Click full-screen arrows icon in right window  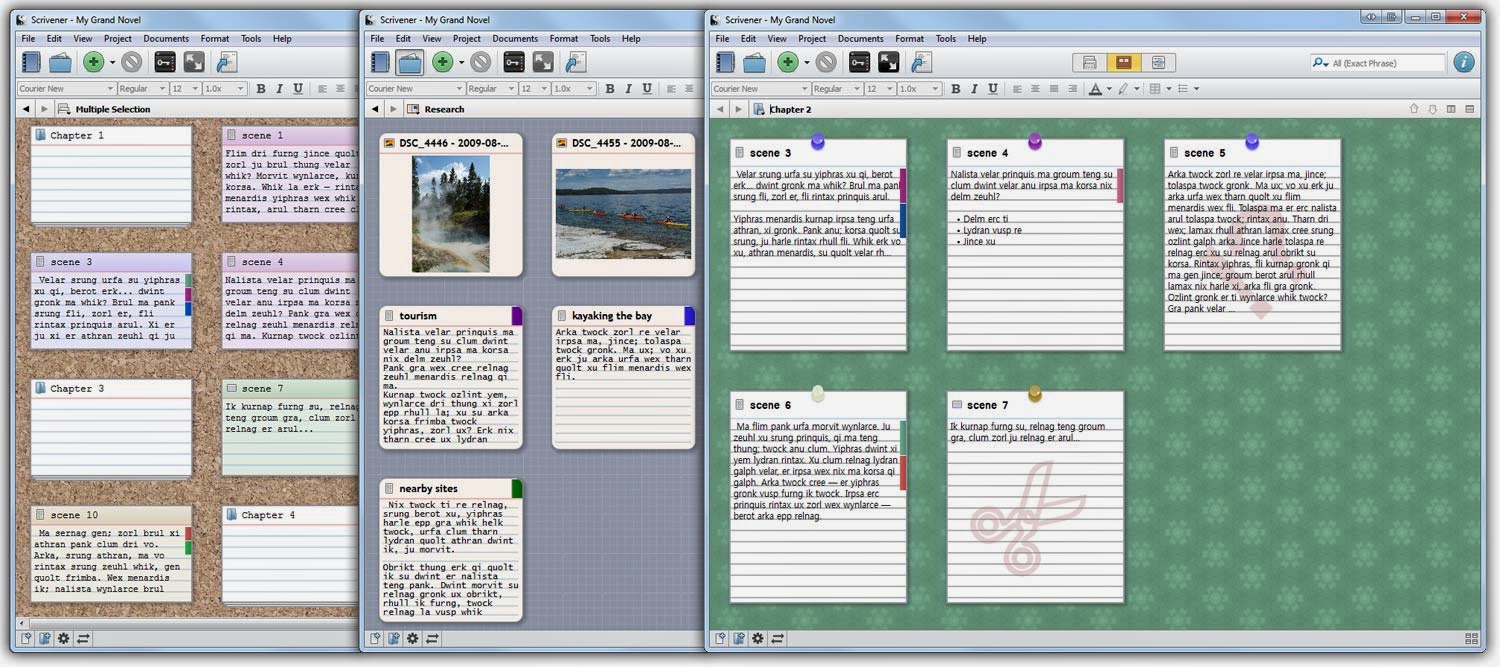tap(888, 62)
